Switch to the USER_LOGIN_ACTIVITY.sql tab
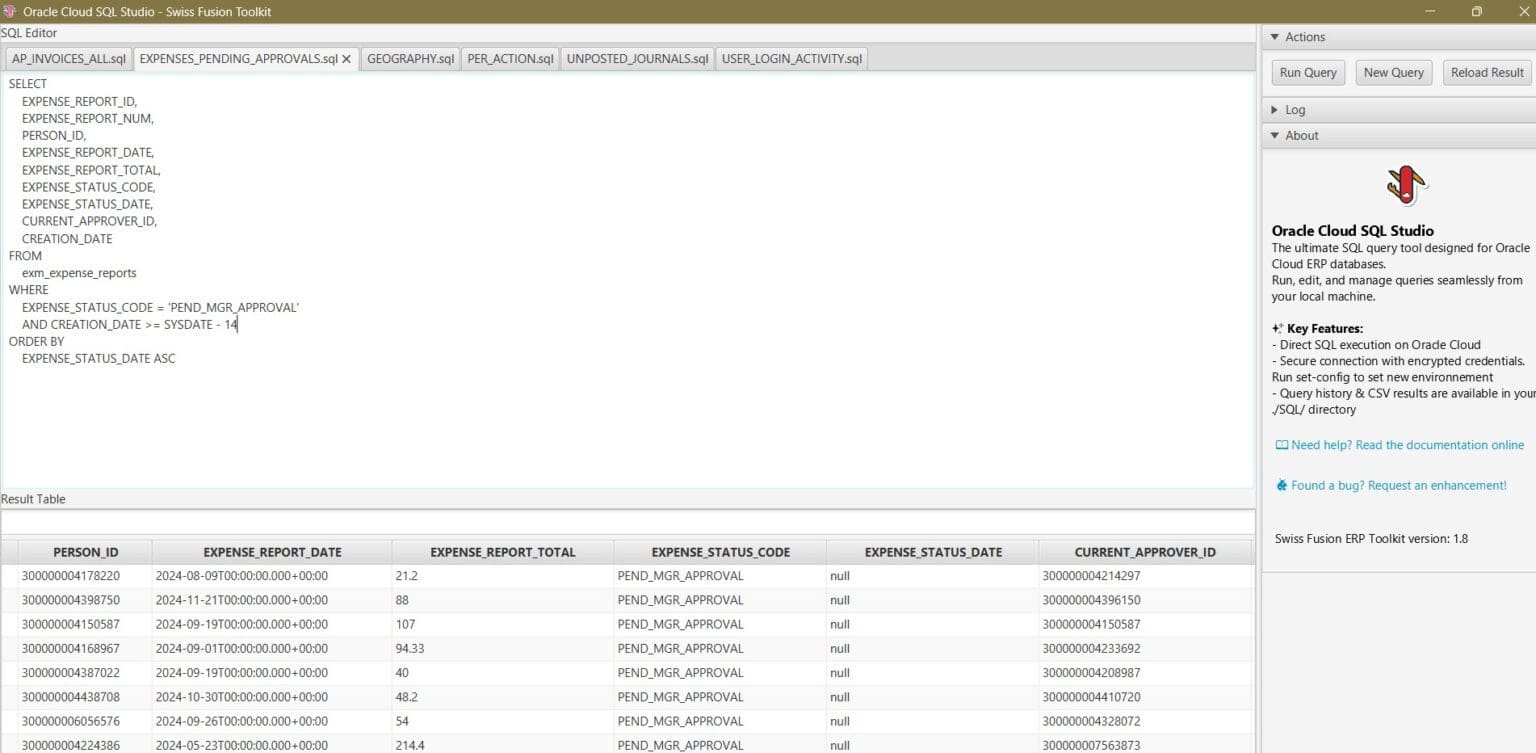The image size is (1536, 753). [x=791, y=58]
